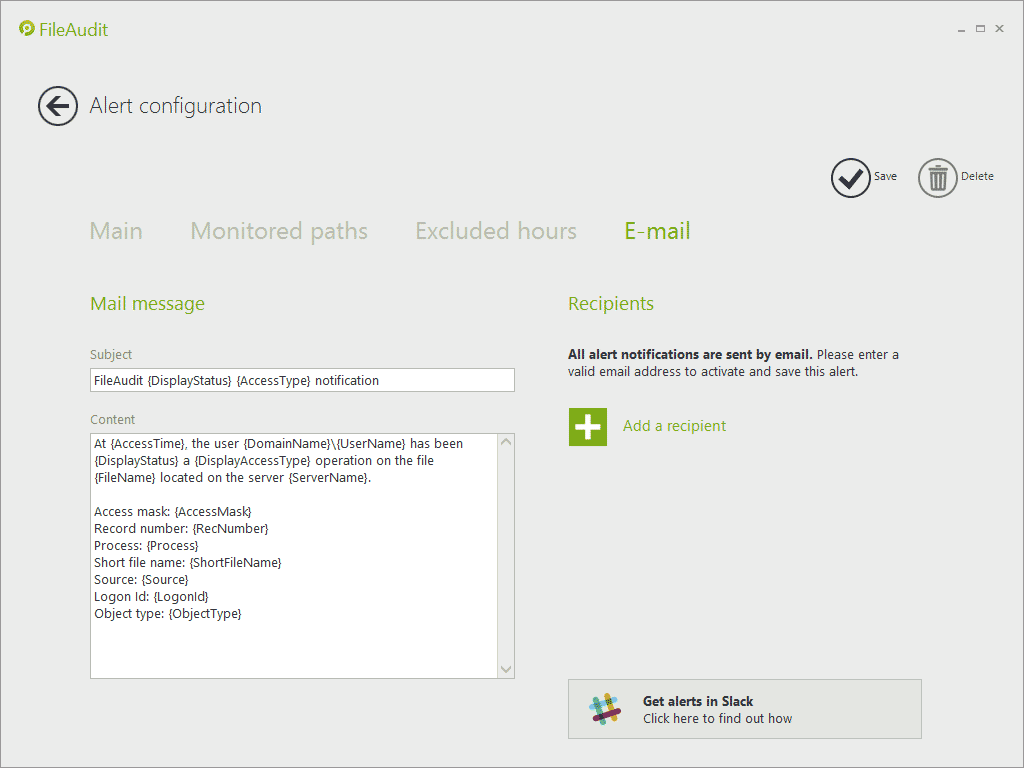This screenshot has height=768, width=1024.
Task: Click the Delete trash can icon
Action: pyautogui.click(x=937, y=178)
